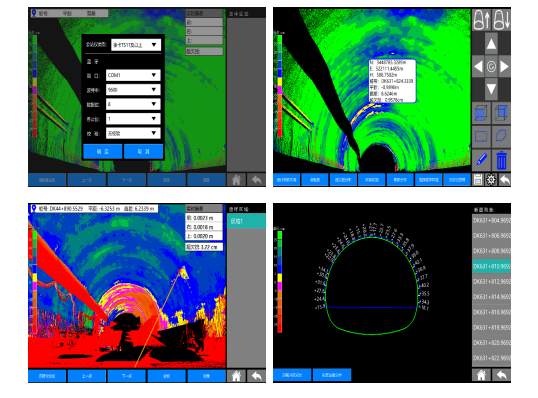Click yellow legend swatch in the cross-section screen
Viewport: 538px width, 398px height.
(x=279, y=278)
